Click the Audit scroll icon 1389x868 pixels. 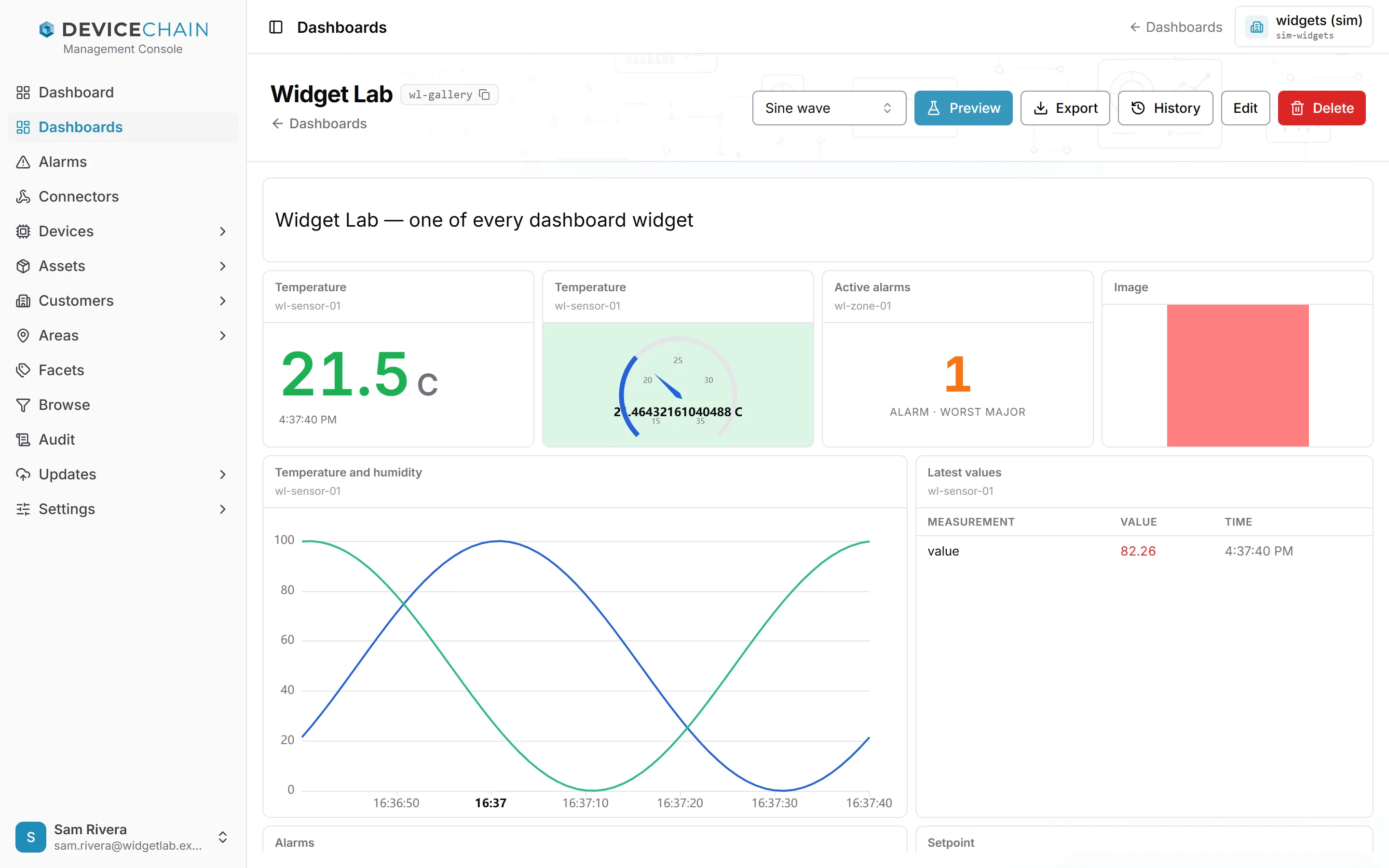pyautogui.click(x=23, y=440)
